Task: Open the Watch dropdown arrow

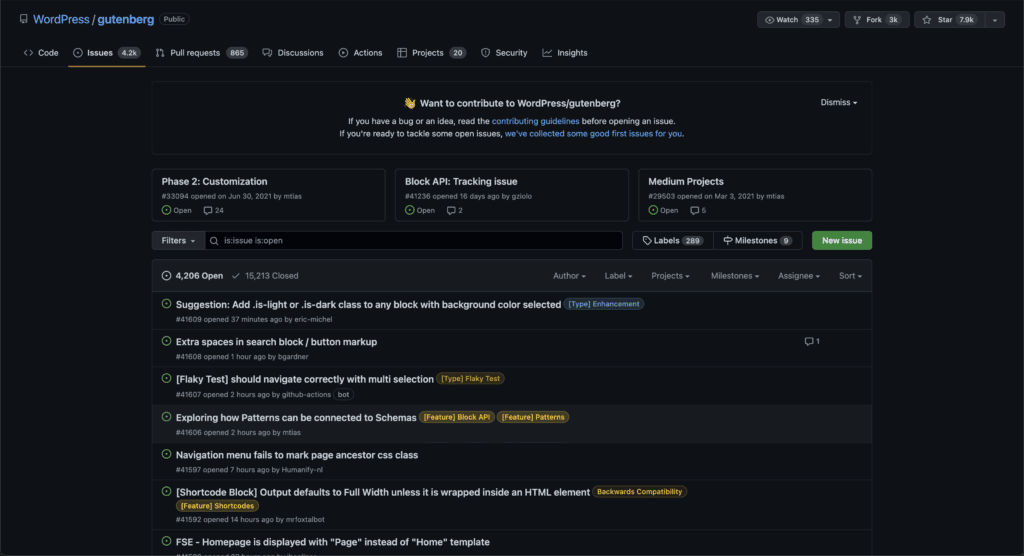Action: [830, 20]
